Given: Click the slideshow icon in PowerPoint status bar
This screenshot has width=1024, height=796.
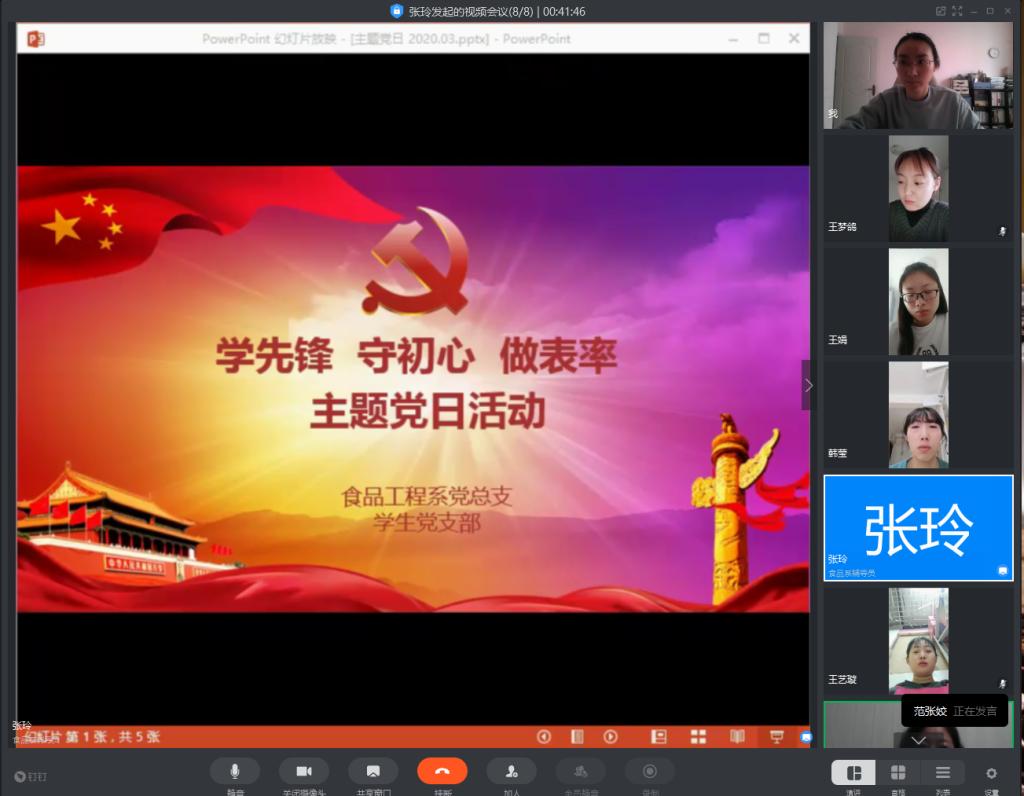Looking at the screenshot, I should [x=776, y=737].
